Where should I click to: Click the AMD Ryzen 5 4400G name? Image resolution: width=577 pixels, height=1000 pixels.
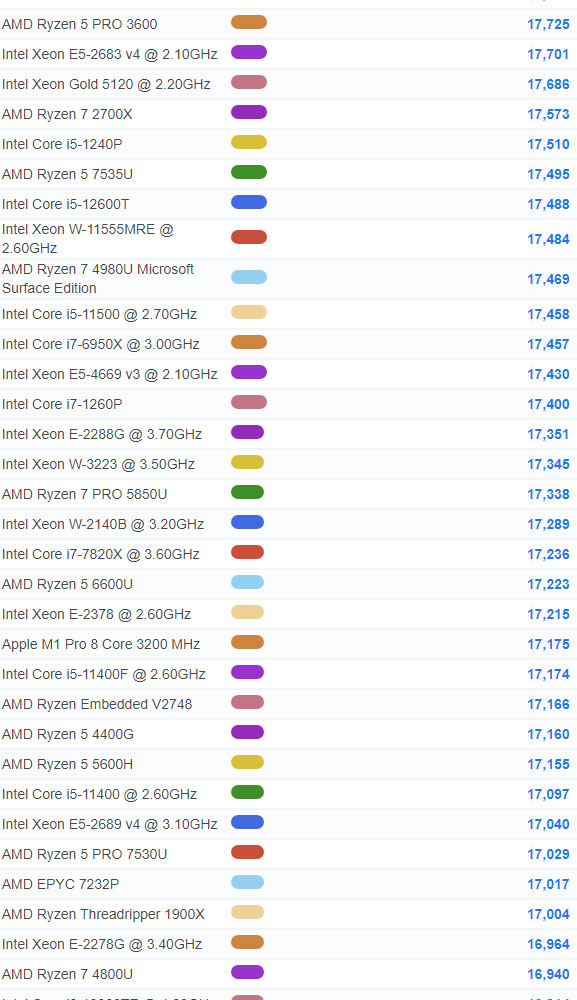(x=68, y=734)
